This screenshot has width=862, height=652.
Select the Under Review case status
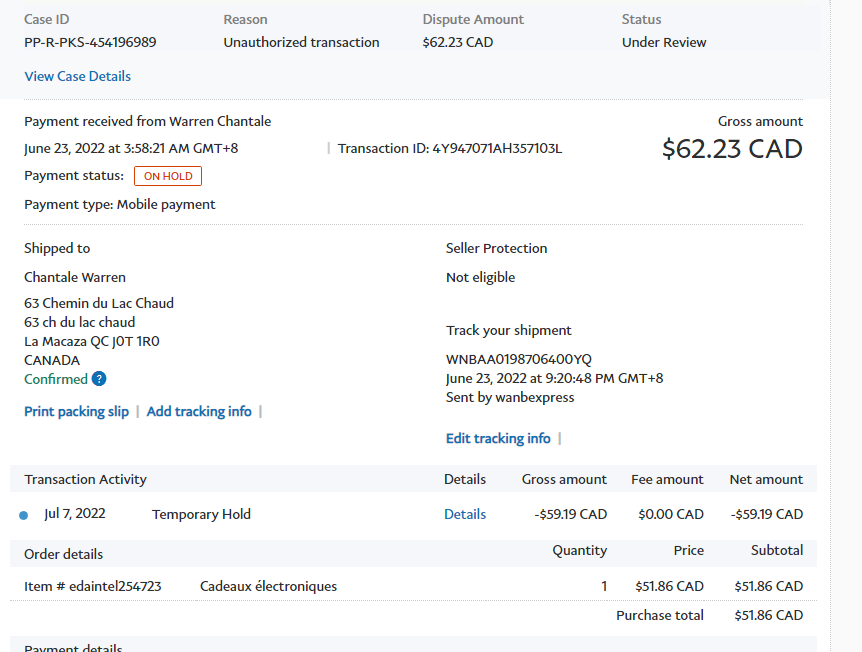click(664, 42)
